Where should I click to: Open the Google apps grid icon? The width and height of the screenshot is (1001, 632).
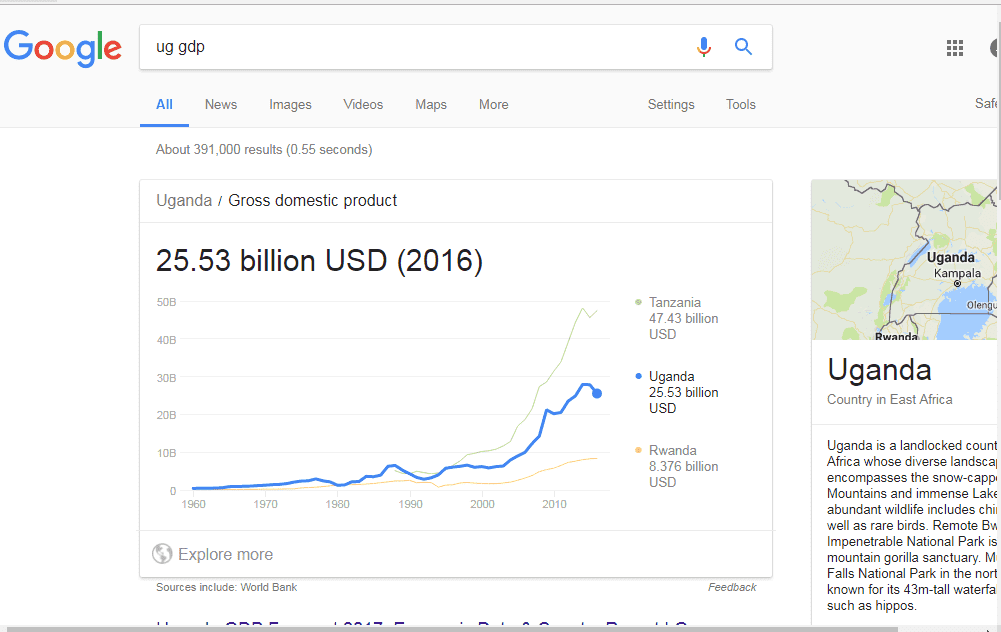[955, 48]
